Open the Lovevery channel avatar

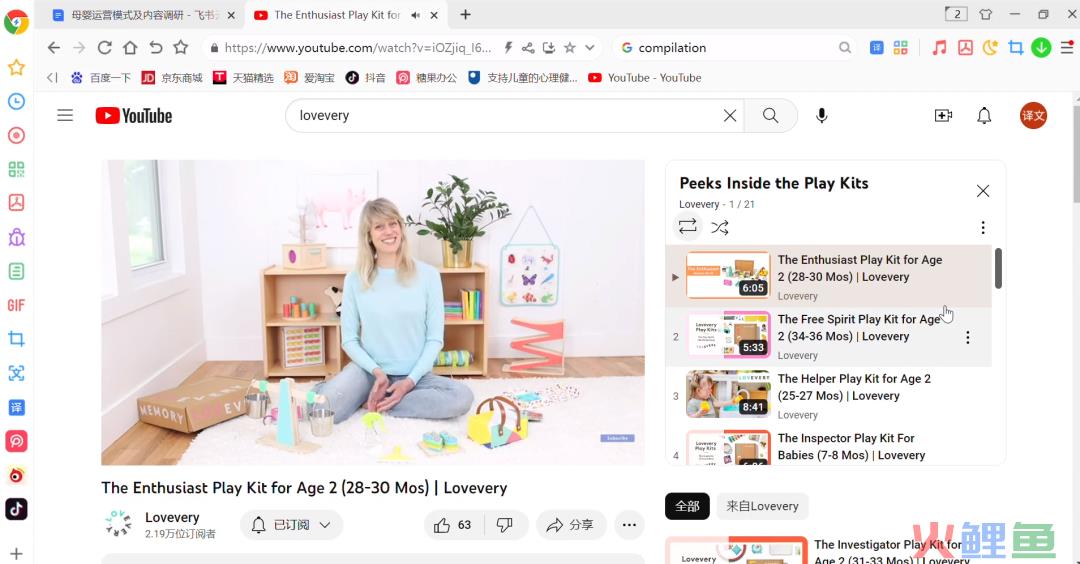pos(118,524)
